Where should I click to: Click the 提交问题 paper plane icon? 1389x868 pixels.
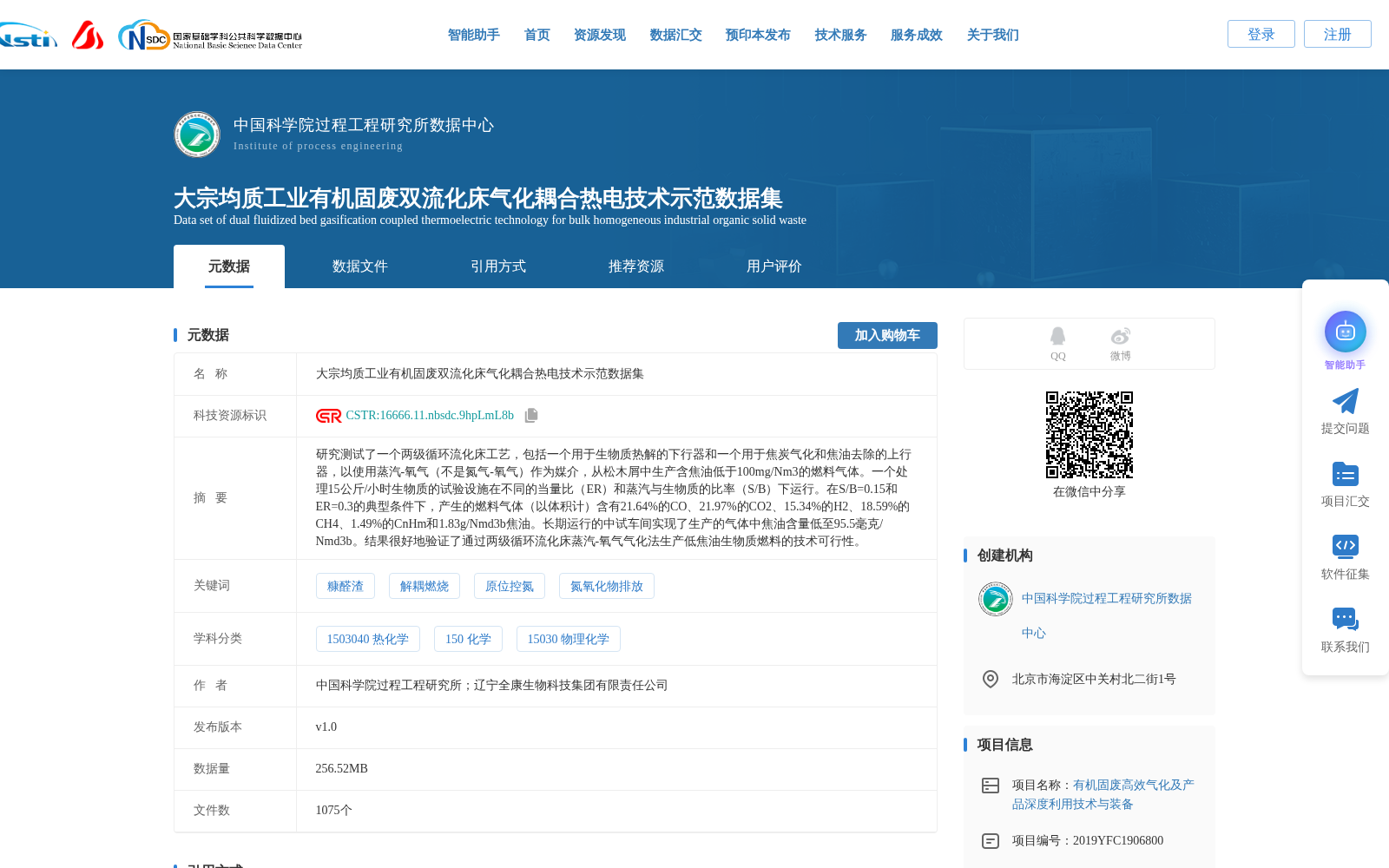click(x=1346, y=401)
